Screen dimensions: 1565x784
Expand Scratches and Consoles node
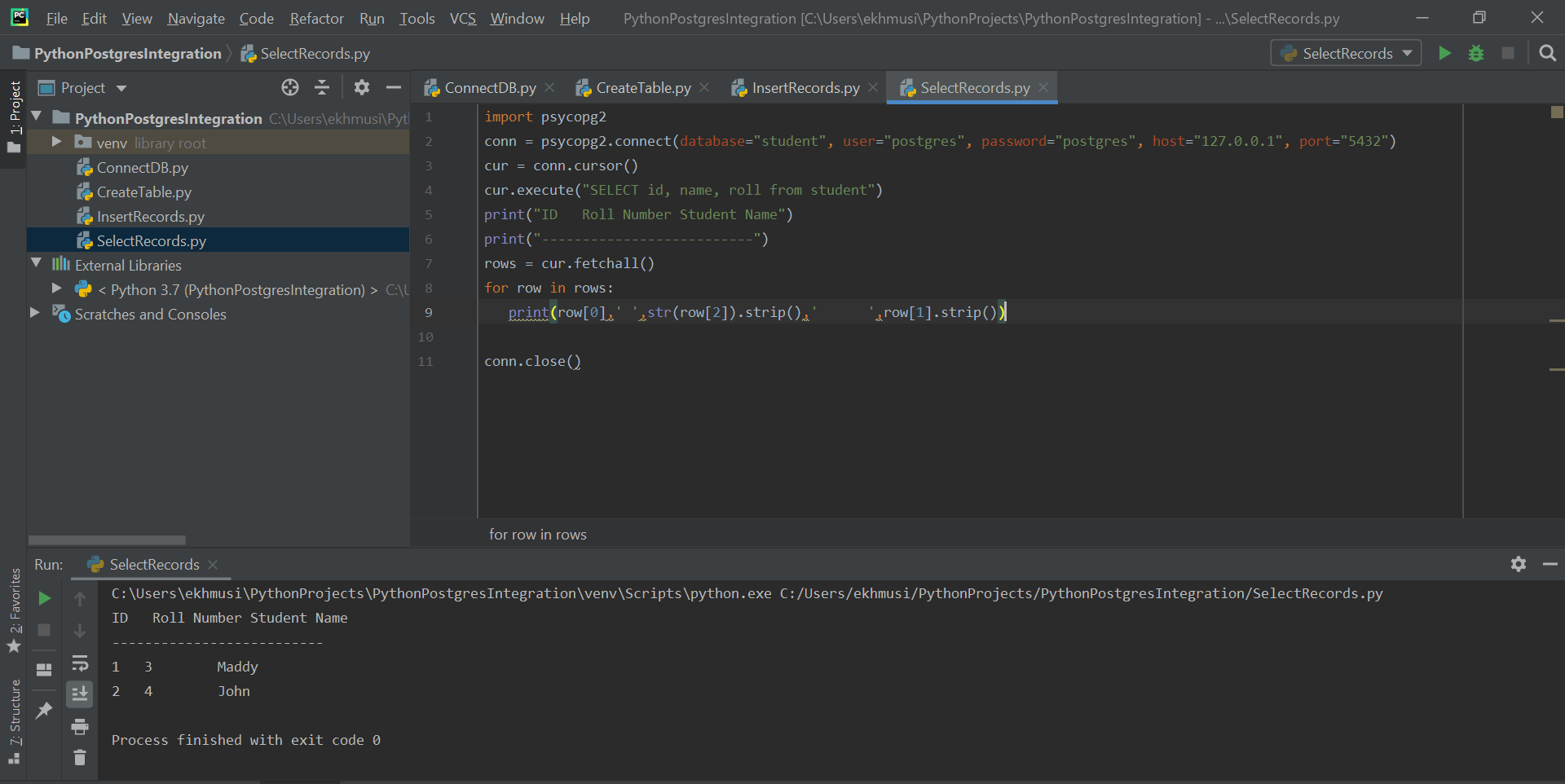coord(35,313)
